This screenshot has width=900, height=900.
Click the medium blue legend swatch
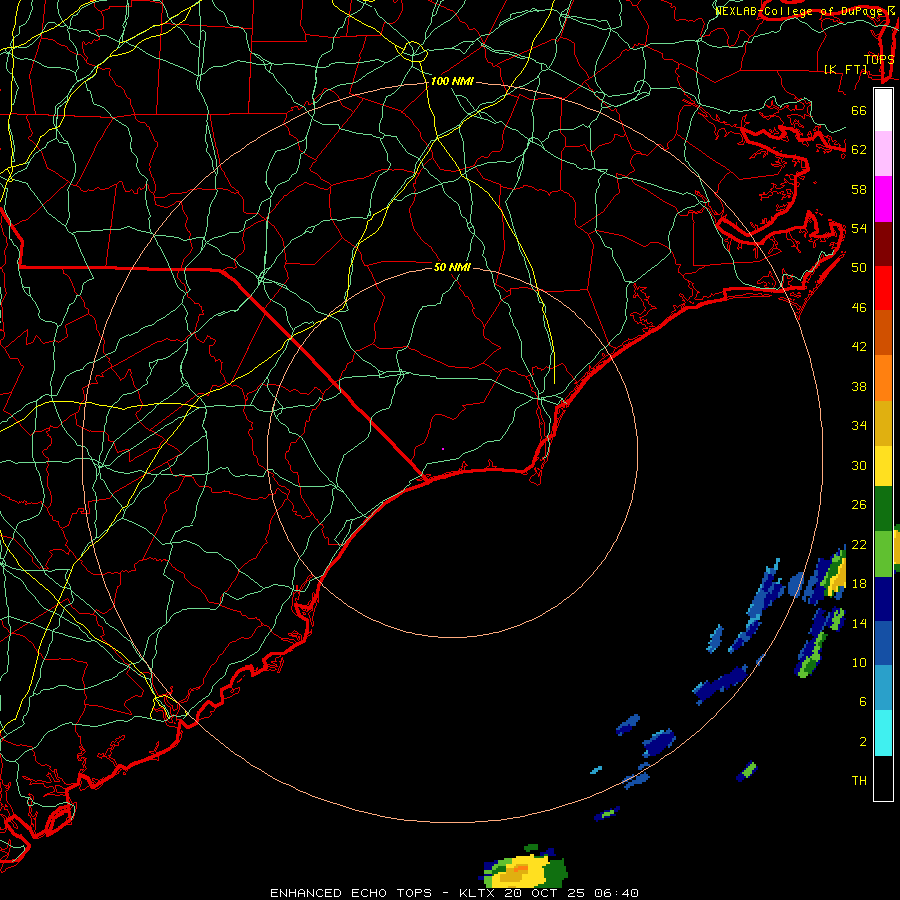(883, 643)
